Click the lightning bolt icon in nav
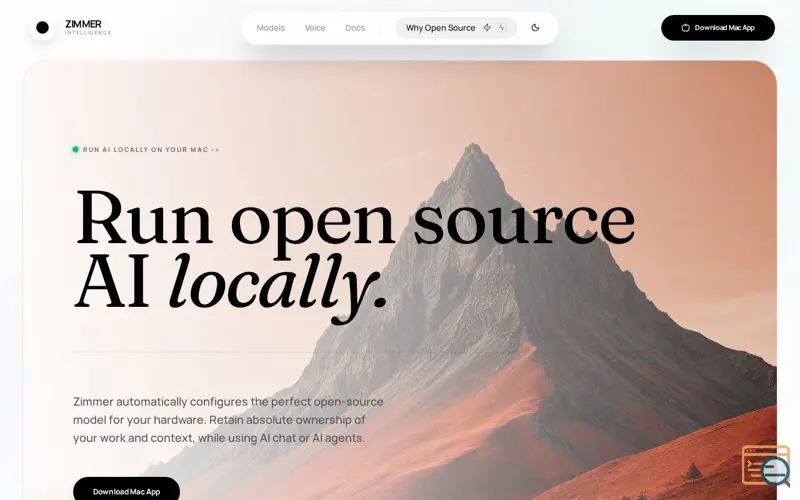Image resolution: width=800 pixels, height=500 pixels. (487, 28)
